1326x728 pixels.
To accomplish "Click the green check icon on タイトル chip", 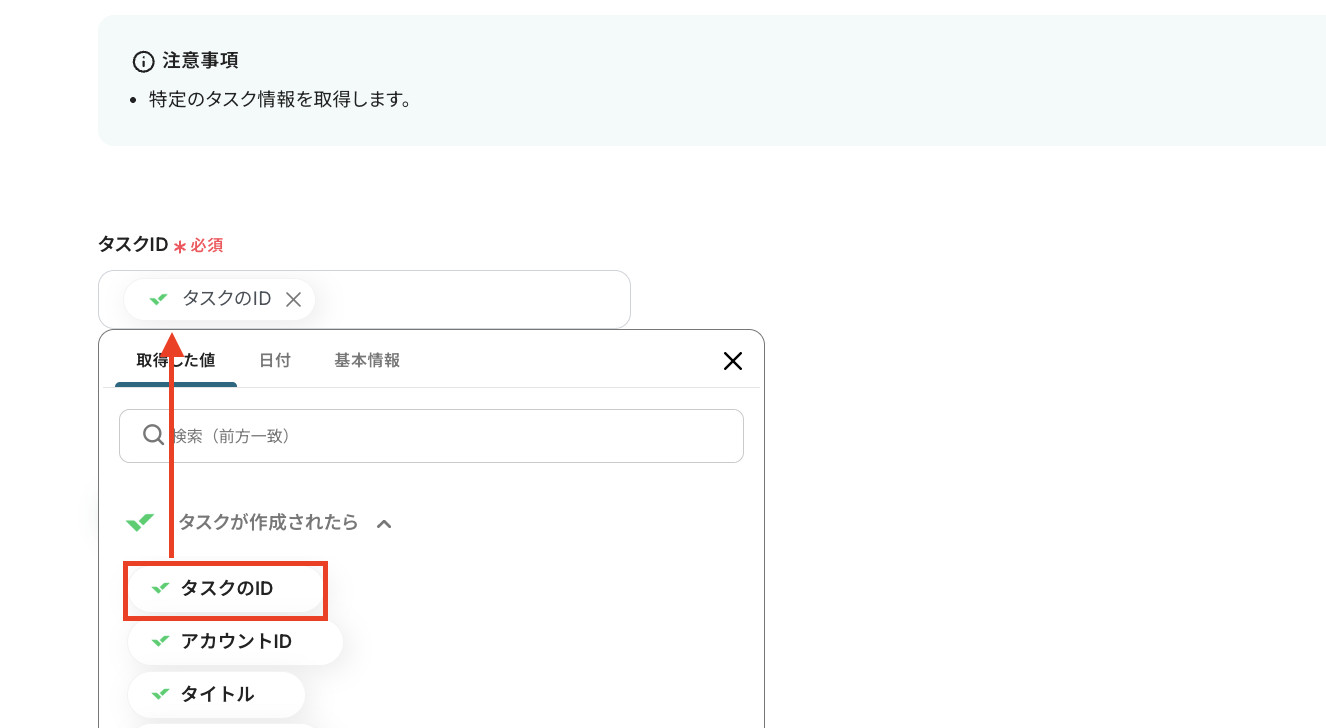I will 160,694.
